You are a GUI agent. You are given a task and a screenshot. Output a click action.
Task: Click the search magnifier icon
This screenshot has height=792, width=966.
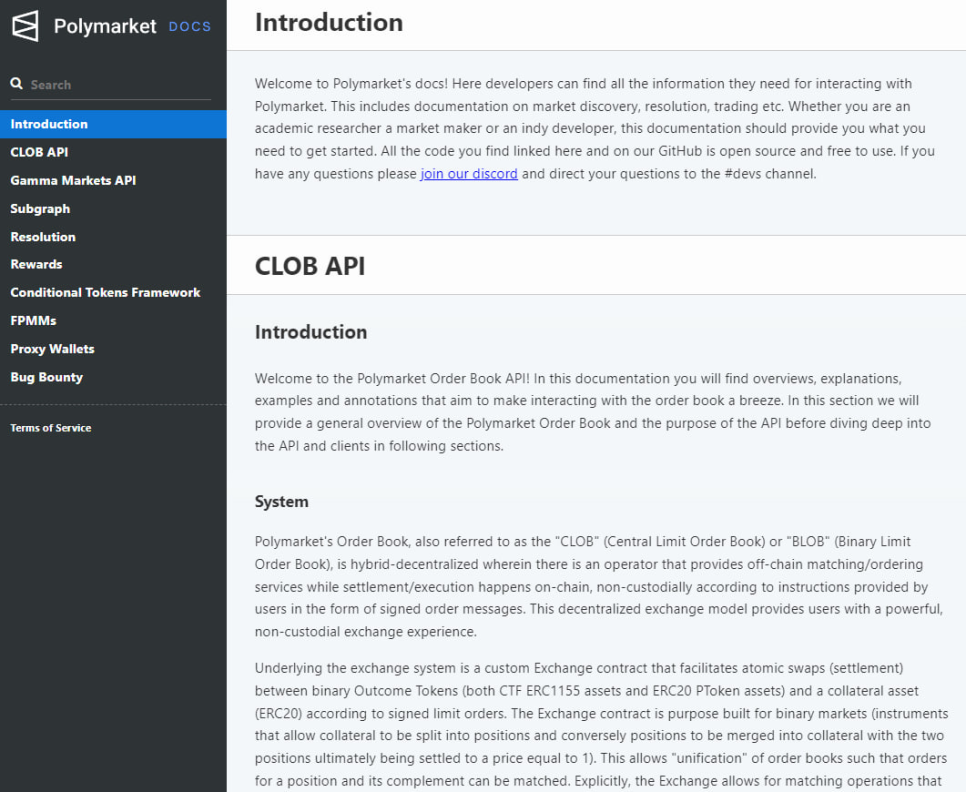(17, 84)
